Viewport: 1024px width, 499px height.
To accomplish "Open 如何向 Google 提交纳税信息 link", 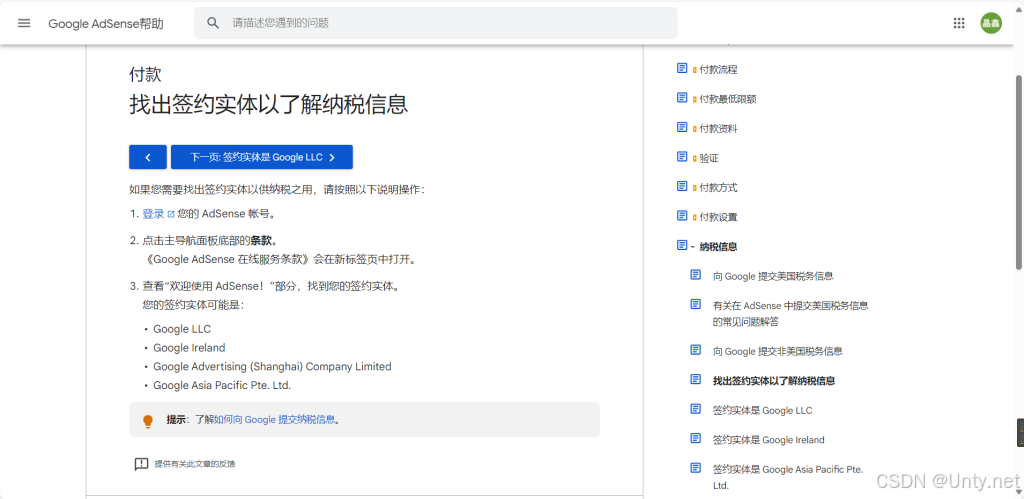I will 274,419.
